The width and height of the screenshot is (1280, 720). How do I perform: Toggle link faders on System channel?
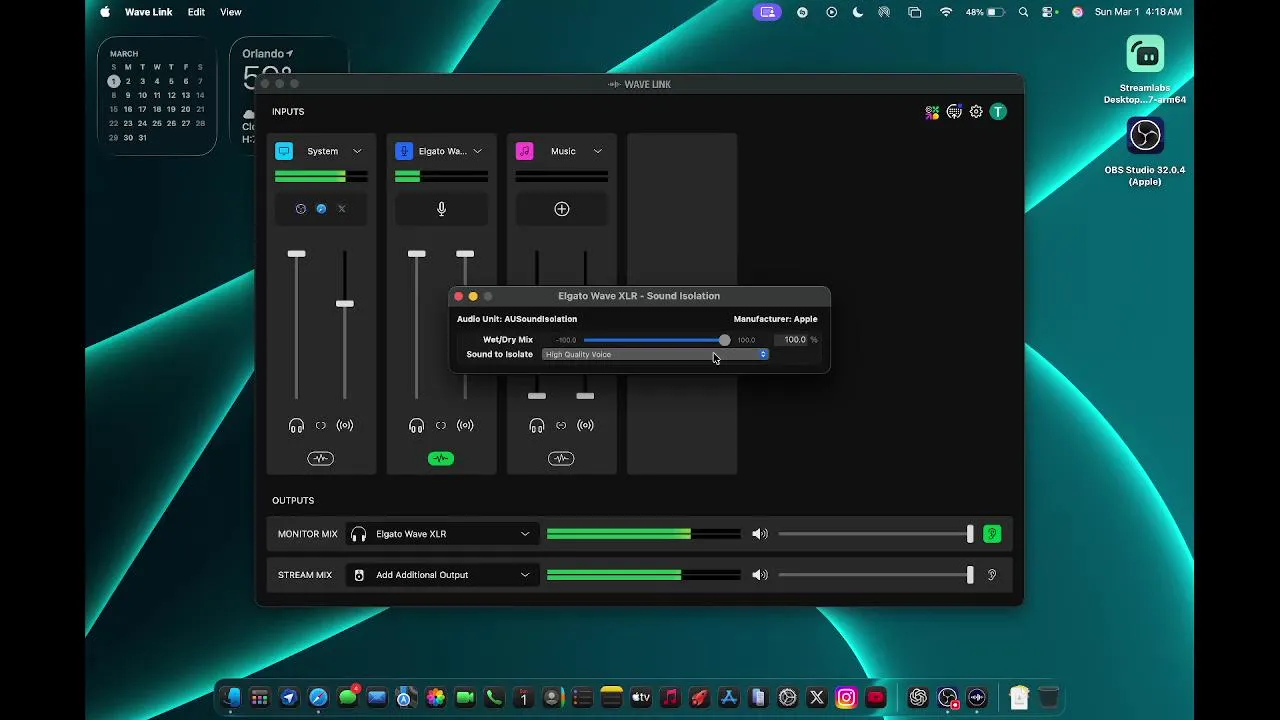click(321, 426)
